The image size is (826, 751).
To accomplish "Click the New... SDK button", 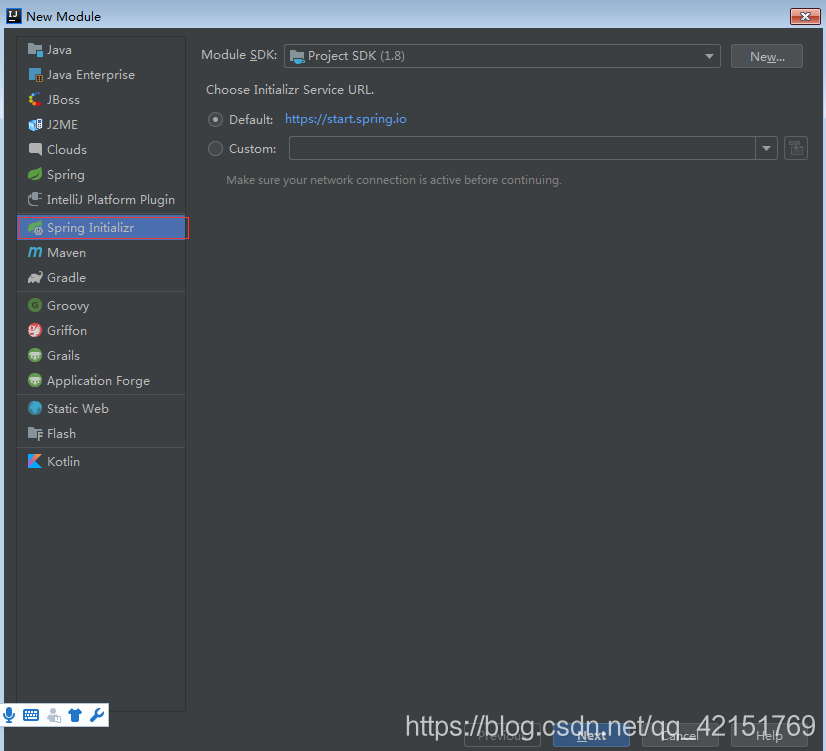I will (x=766, y=56).
